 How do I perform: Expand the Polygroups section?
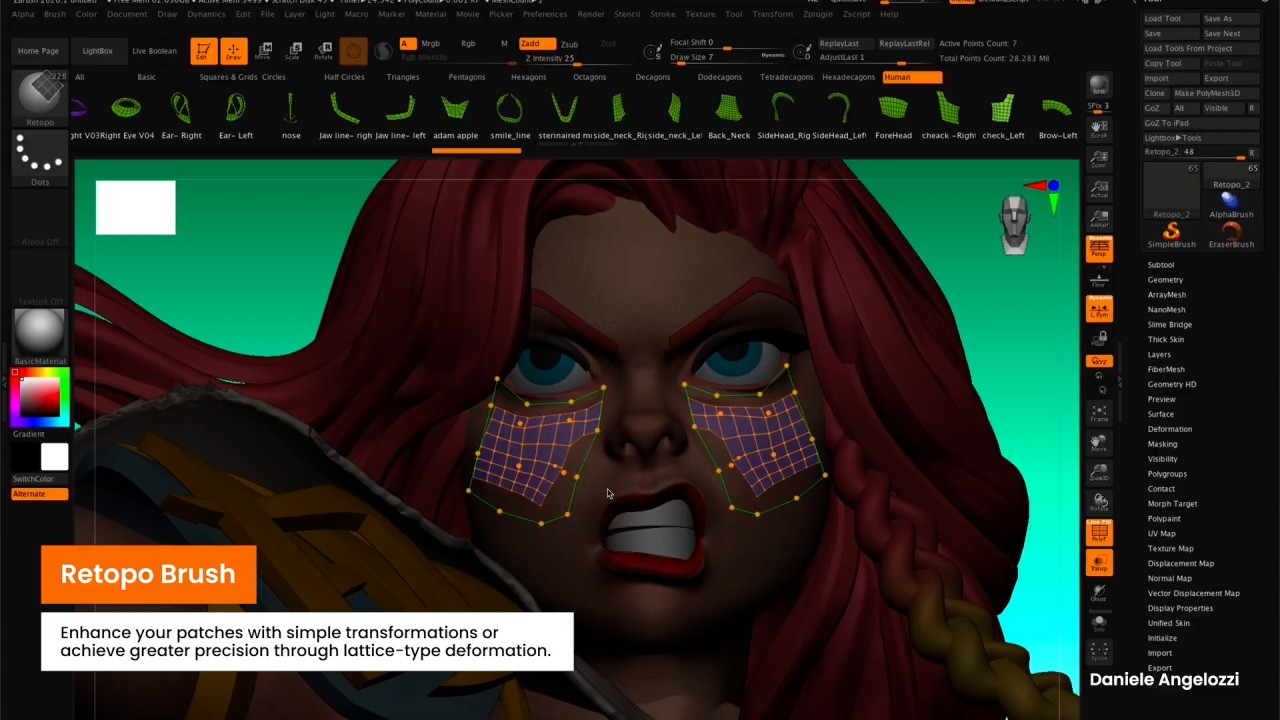tap(1167, 474)
